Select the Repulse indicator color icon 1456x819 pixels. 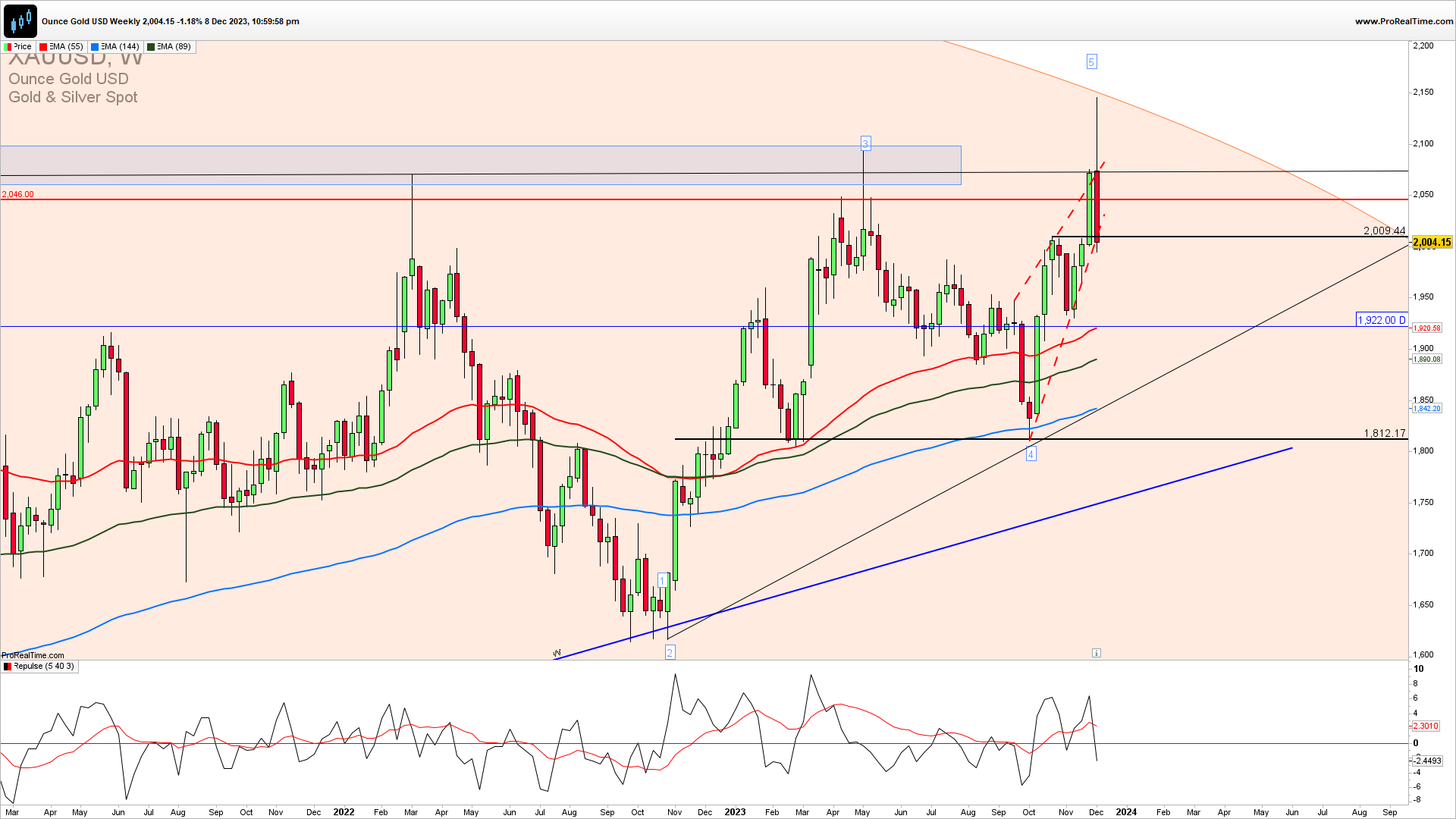(x=8, y=667)
